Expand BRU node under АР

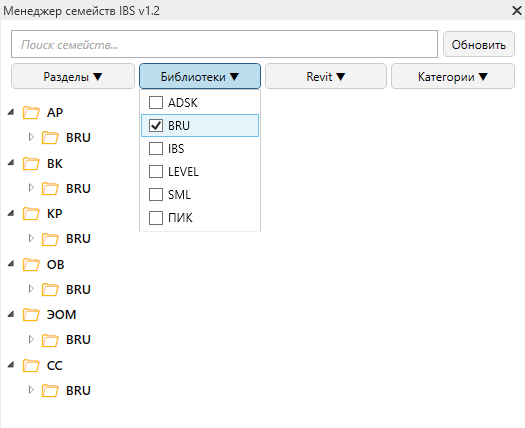point(31,137)
